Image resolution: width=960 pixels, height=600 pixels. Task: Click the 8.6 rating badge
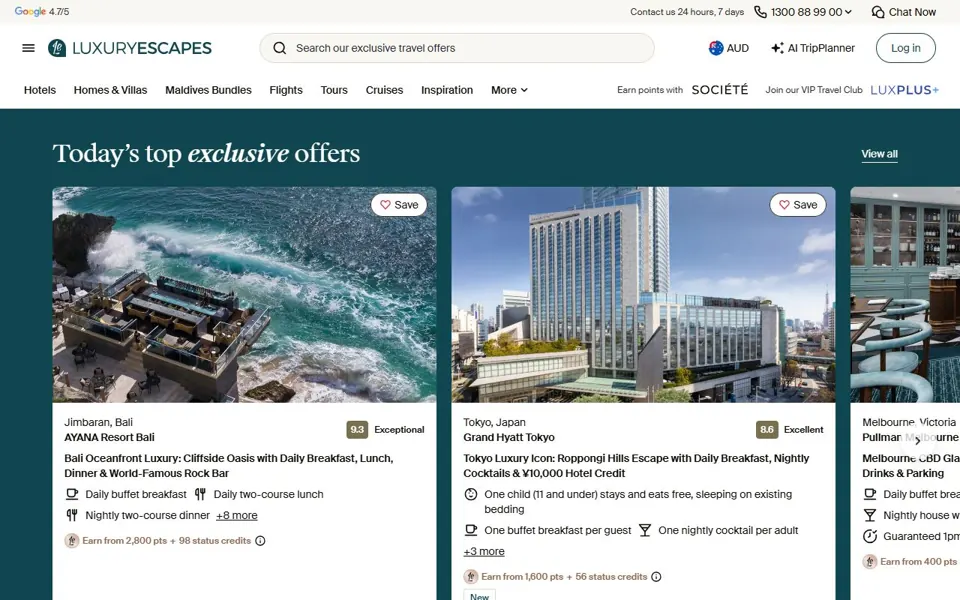(767, 430)
